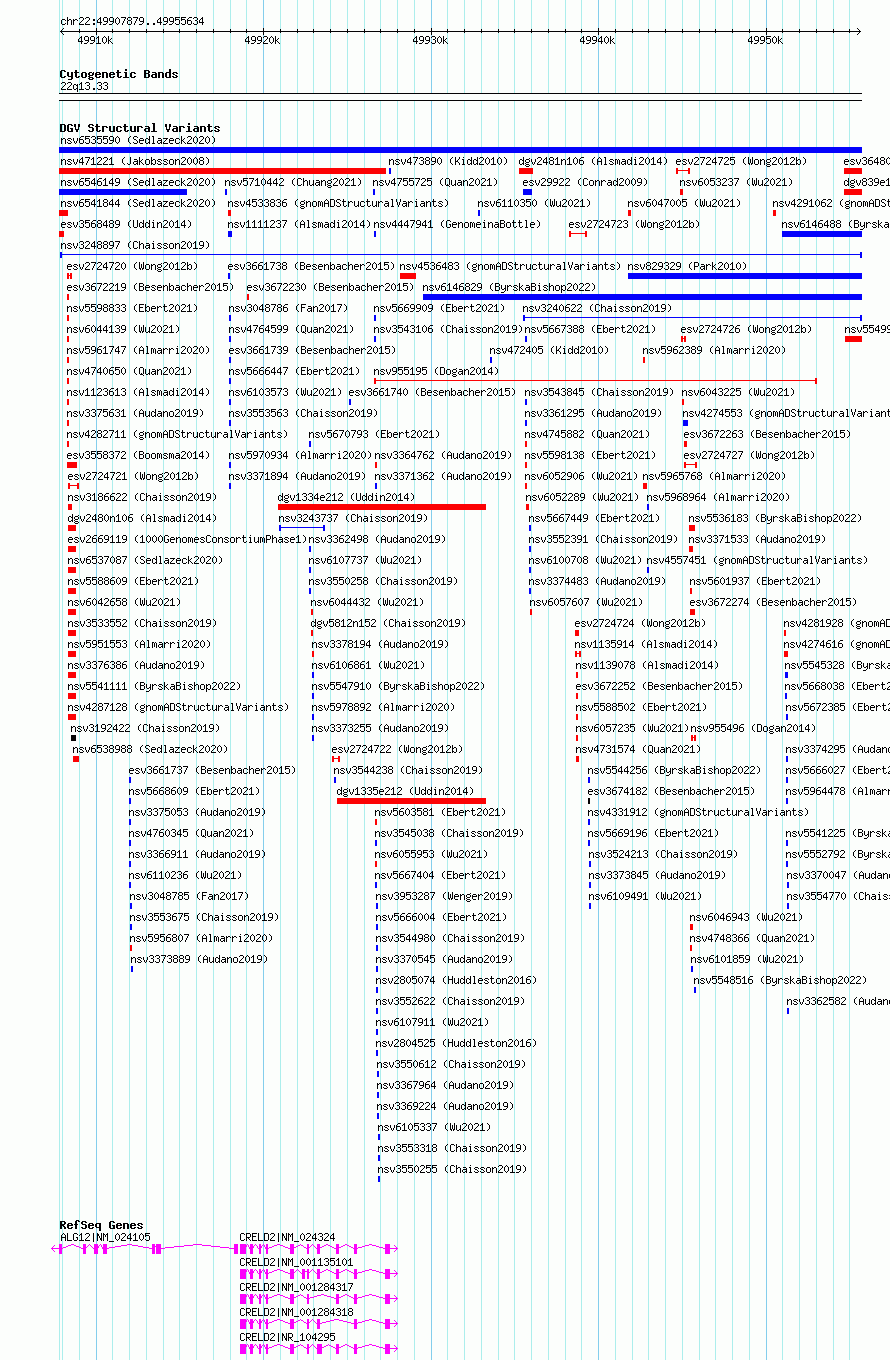Screen dimensions: 890x1360
Task: Click the red bar under nsv4536483 (gnomADStructuralVariants)
Action: [408, 276]
